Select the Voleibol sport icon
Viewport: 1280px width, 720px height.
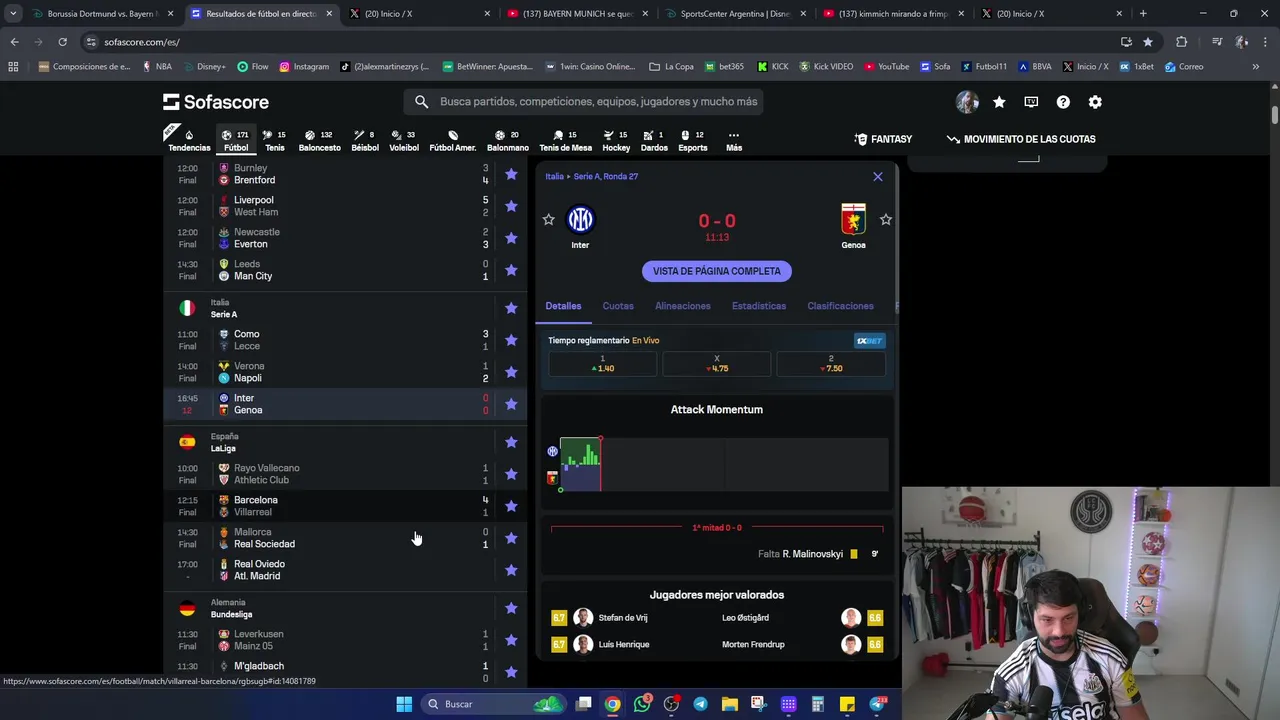[x=404, y=140]
